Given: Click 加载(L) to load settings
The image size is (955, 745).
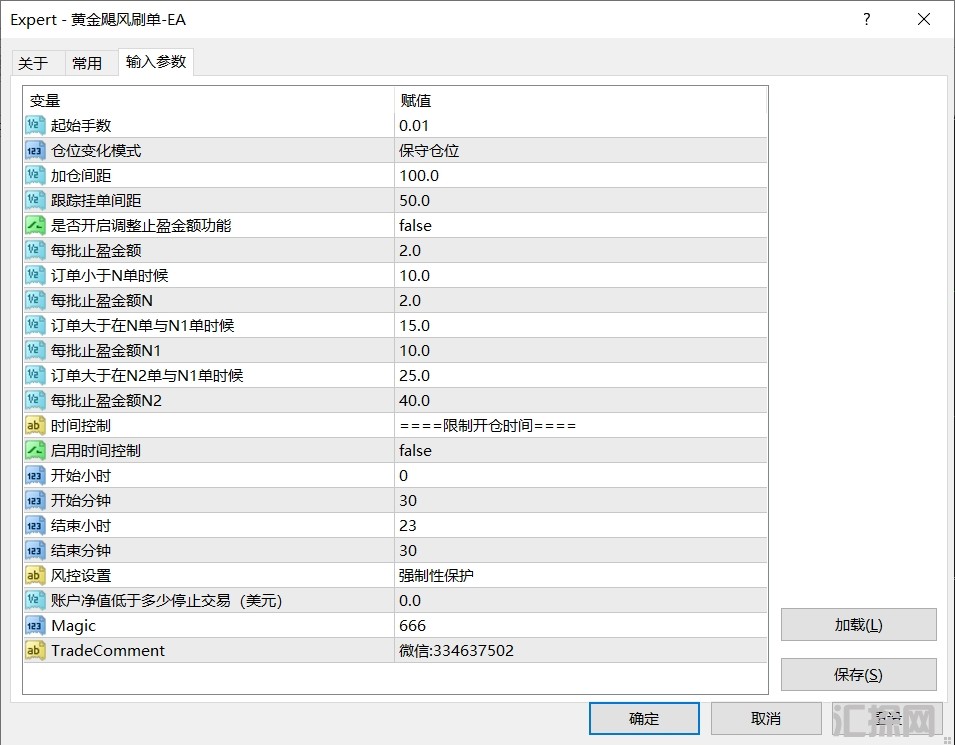Looking at the screenshot, I should 858,624.
